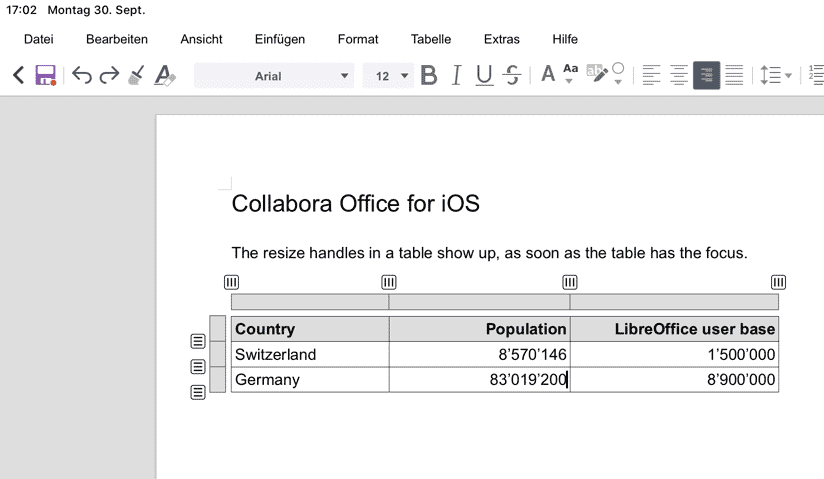Screen dimensions: 824x479
Task: Redo the last undone action
Action: coord(109,76)
